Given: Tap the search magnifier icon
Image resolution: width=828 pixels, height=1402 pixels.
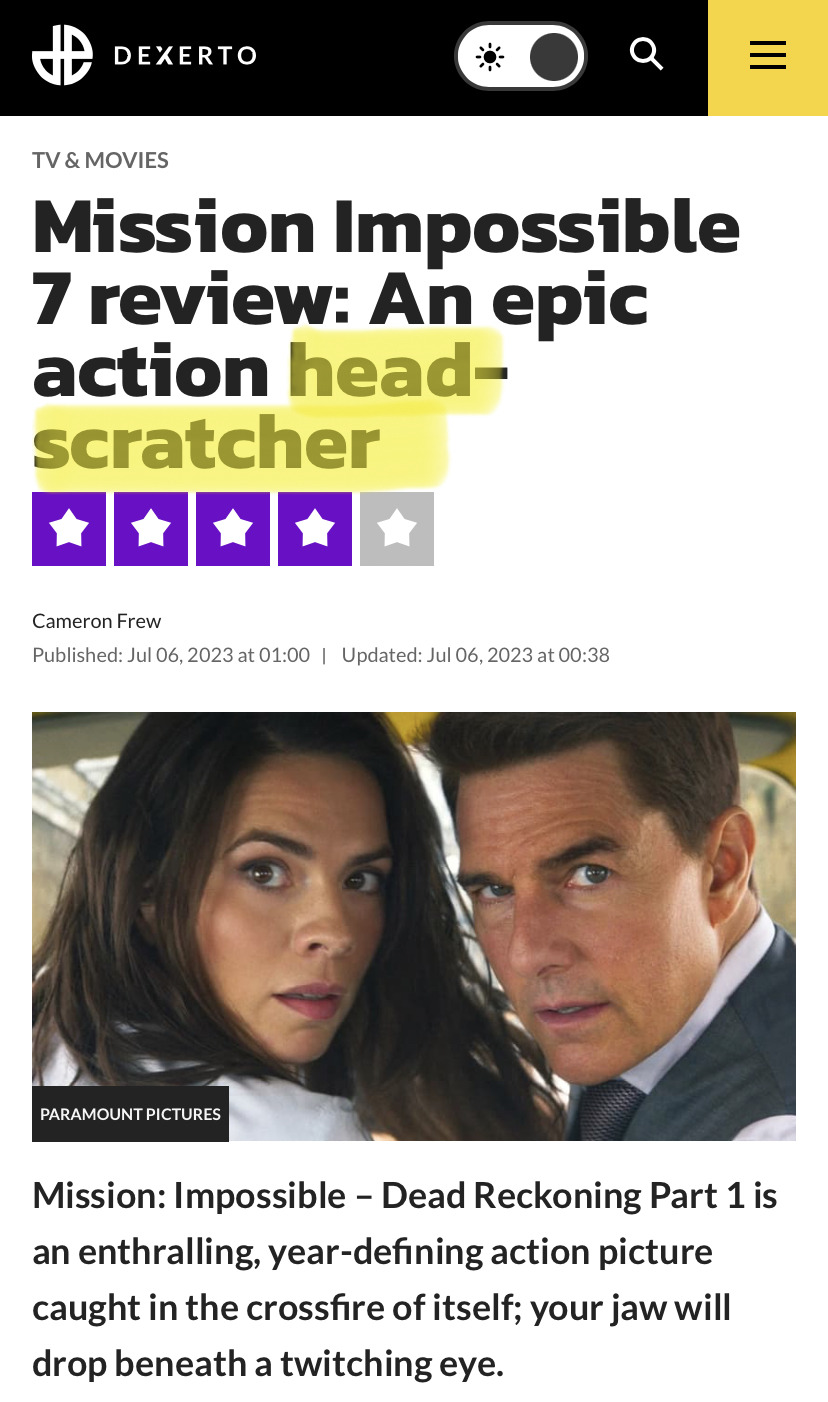Looking at the screenshot, I should coord(647,54).
